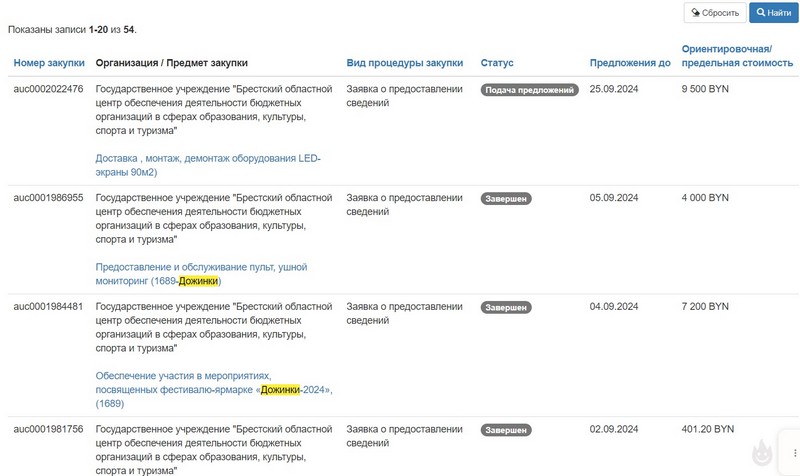Select procurement number auc0001984481
The width and height of the screenshot is (800, 476).
[48, 307]
